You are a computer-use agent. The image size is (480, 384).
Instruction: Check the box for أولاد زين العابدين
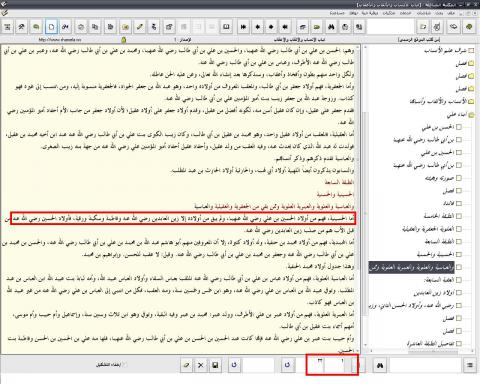pos(459,293)
